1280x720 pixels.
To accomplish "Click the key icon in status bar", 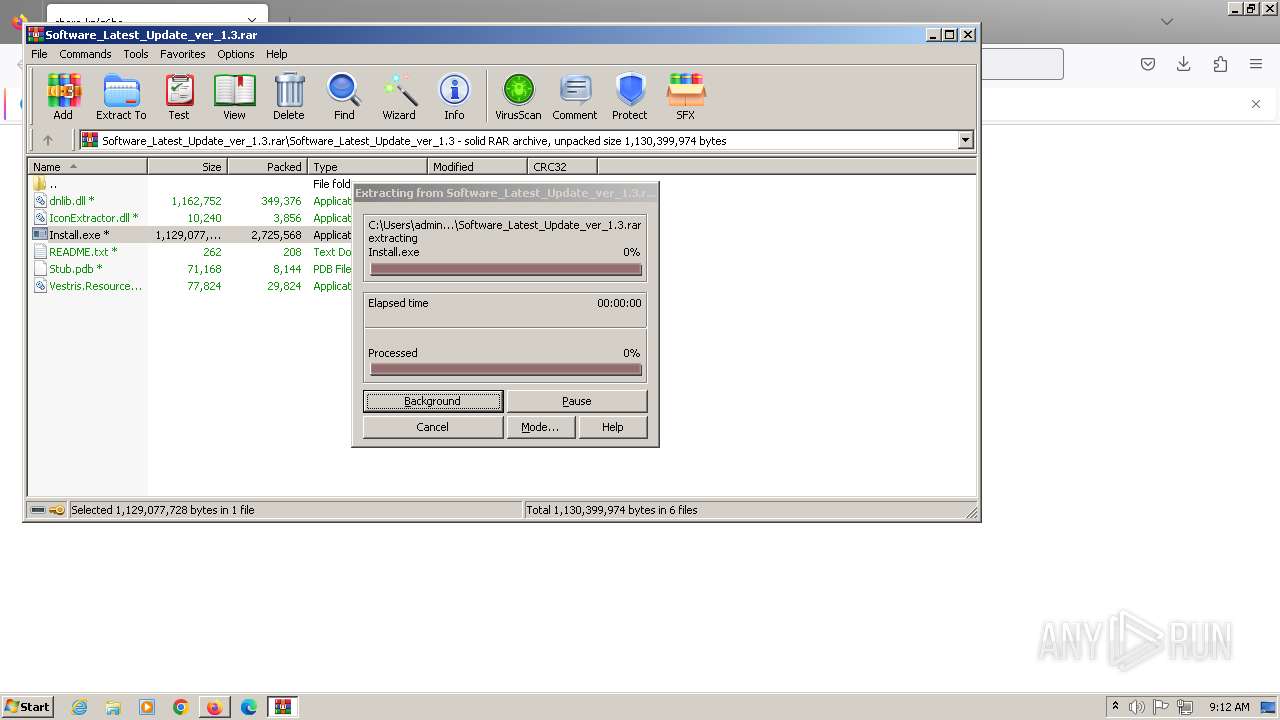I will tap(57, 510).
